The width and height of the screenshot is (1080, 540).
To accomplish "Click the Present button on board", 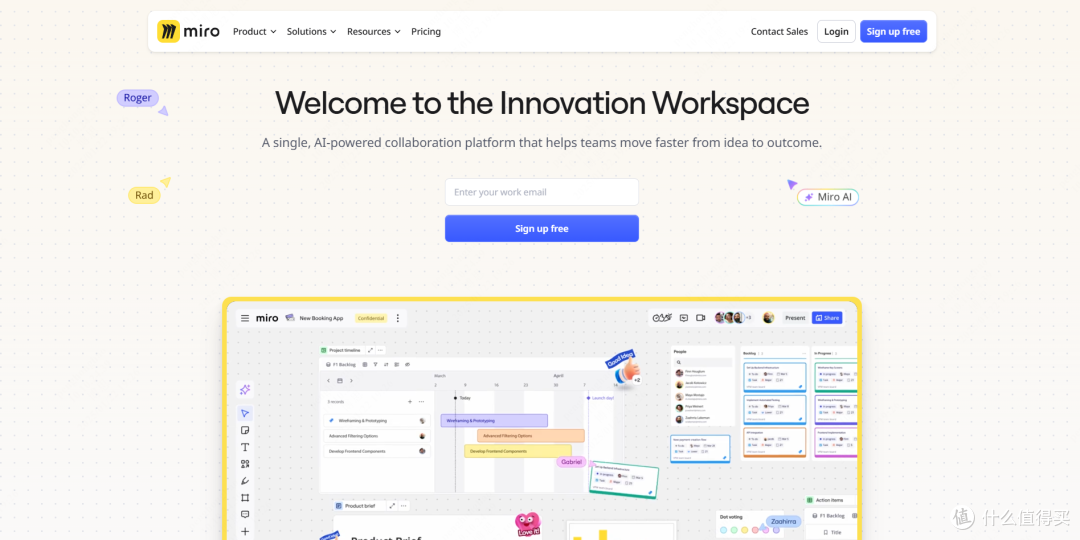I will [795, 318].
